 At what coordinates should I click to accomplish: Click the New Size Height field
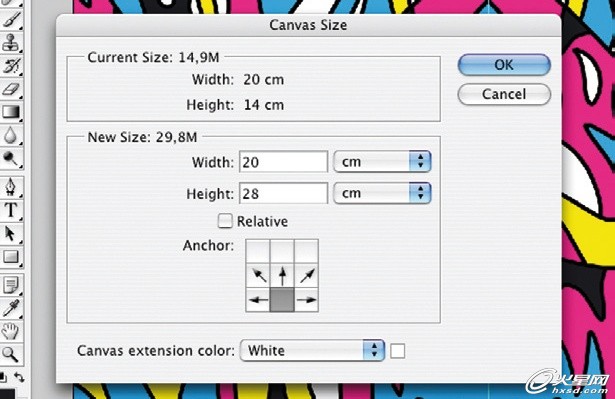[x=283, y=193]
